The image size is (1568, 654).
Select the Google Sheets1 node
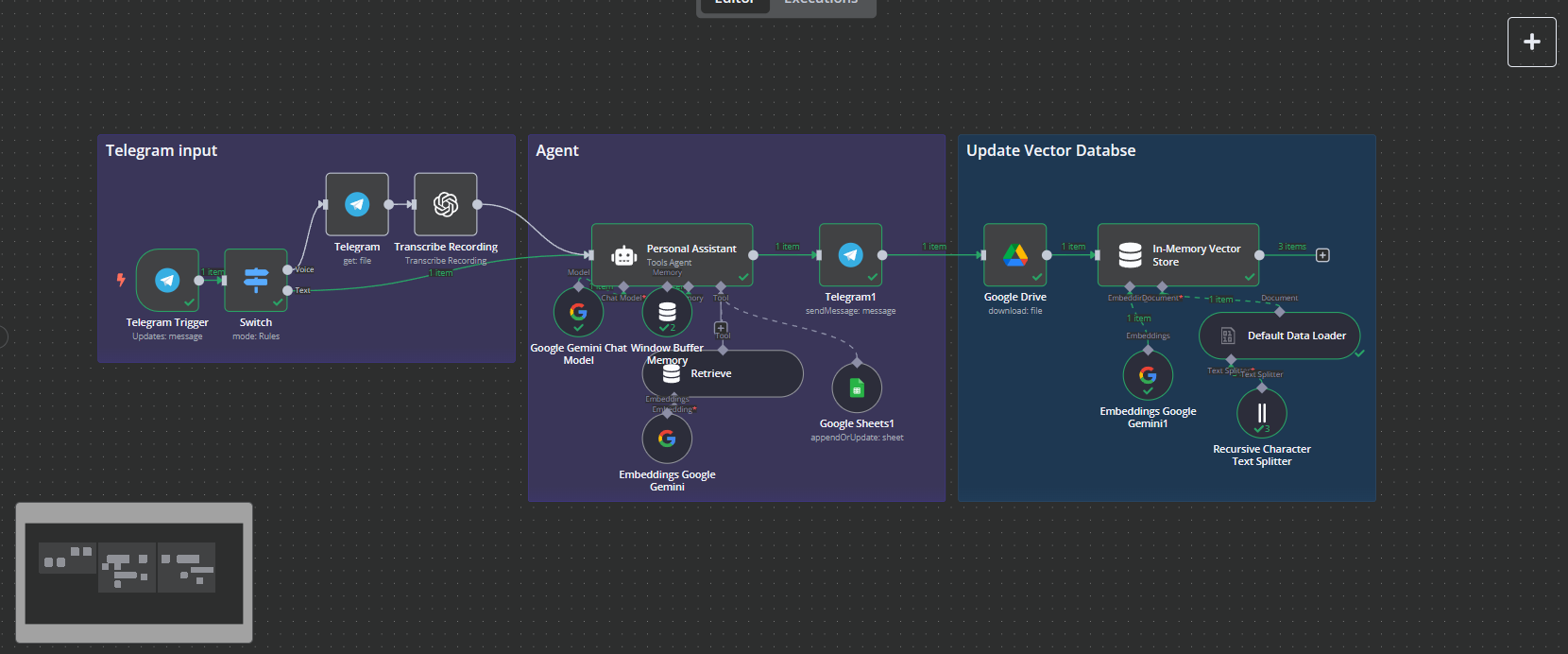coord(857,388)
